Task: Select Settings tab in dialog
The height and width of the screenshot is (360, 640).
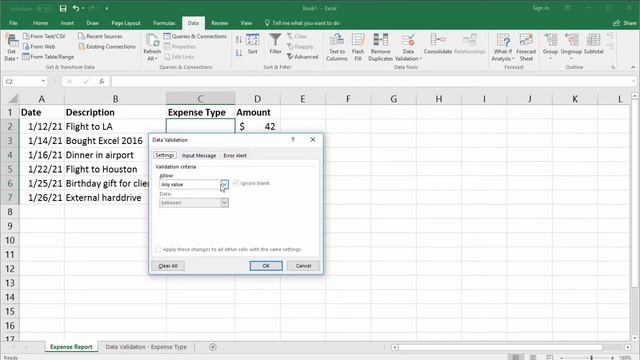Action: (165, 155)
